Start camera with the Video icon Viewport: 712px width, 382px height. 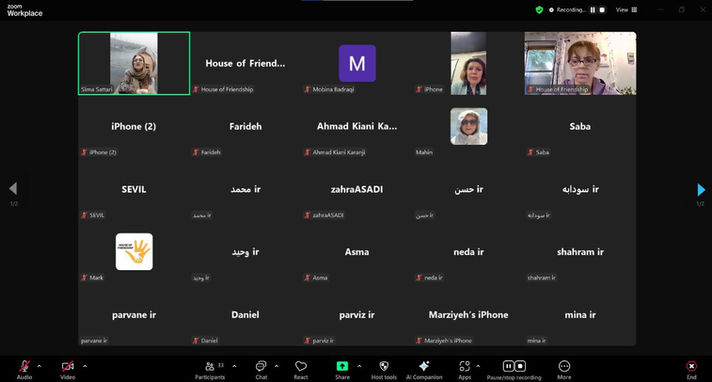(x=68, y=366)
